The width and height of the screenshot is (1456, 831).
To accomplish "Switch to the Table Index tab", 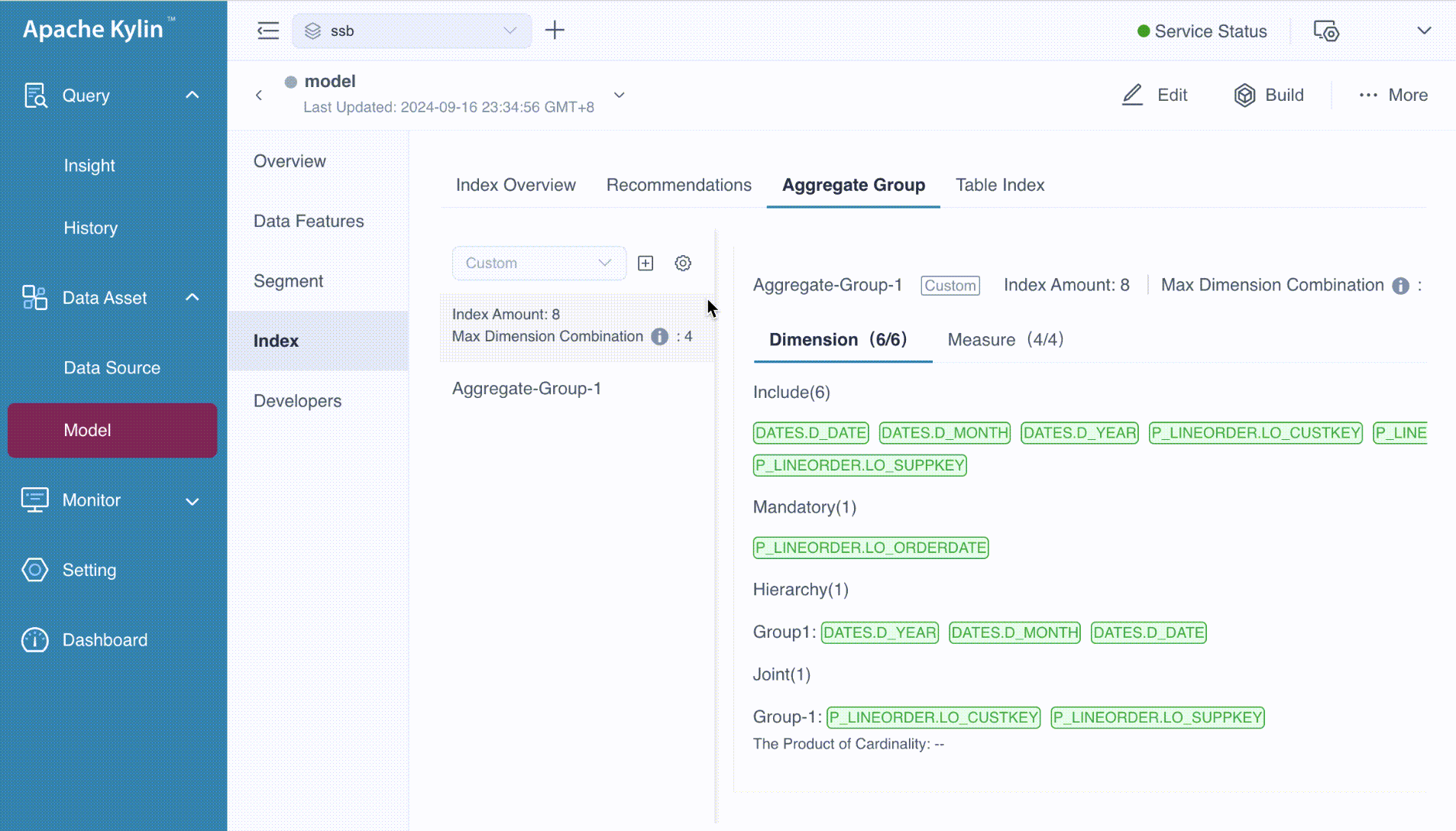I will coord(999,185).
